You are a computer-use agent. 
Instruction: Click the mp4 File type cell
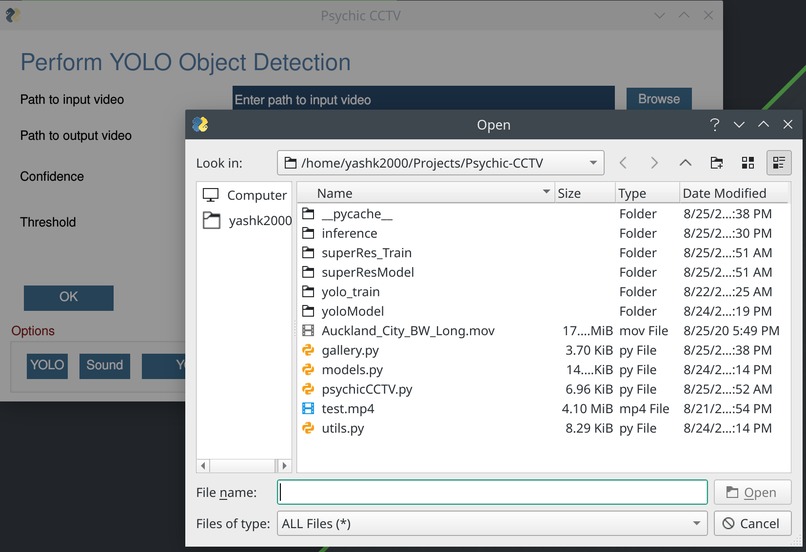(644, 409)
